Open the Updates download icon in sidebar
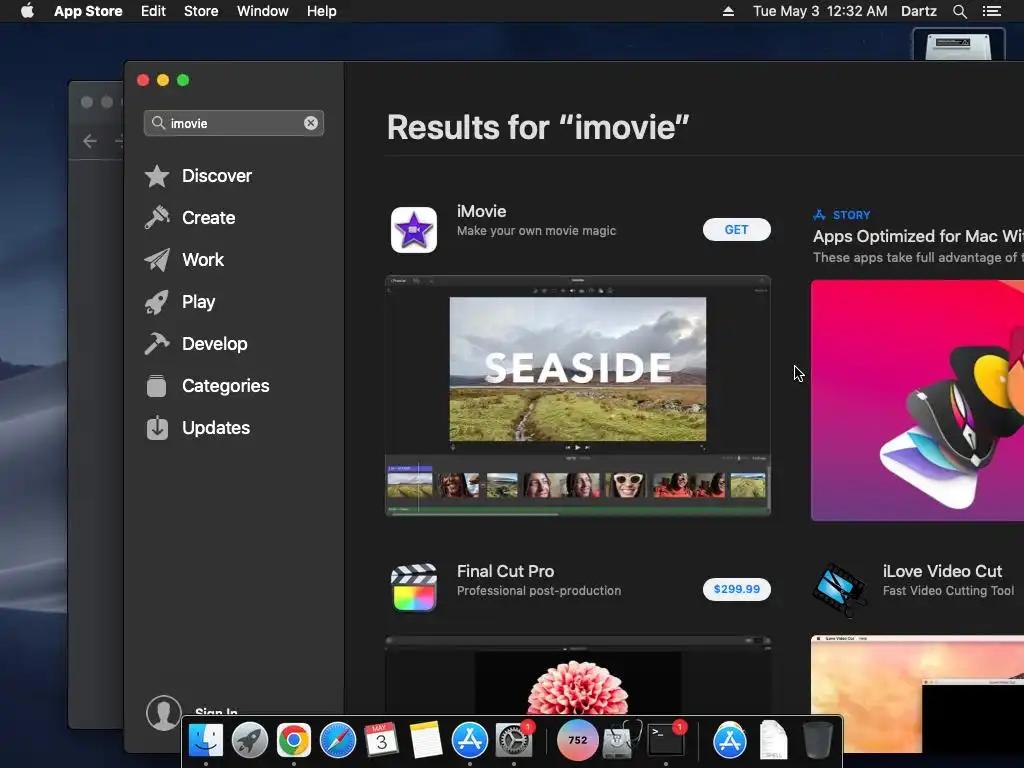Image resolution: width=1024 pixels, height=768 pixels. 157,428
